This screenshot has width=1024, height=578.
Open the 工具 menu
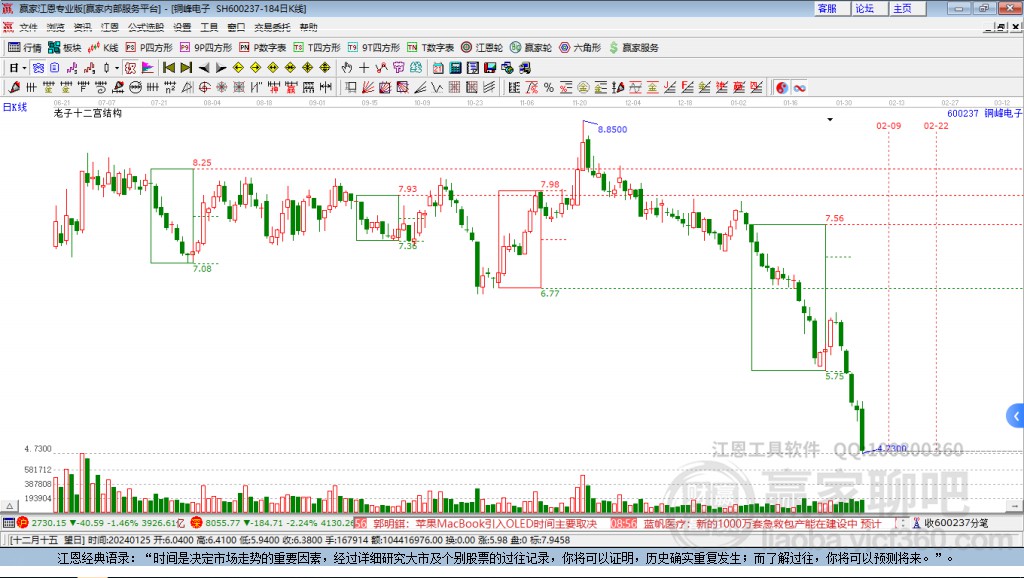coord(209,27)
